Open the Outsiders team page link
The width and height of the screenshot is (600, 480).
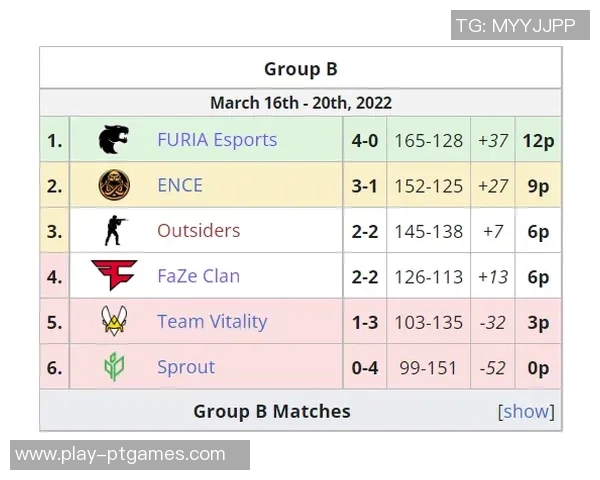pos(199,231)
